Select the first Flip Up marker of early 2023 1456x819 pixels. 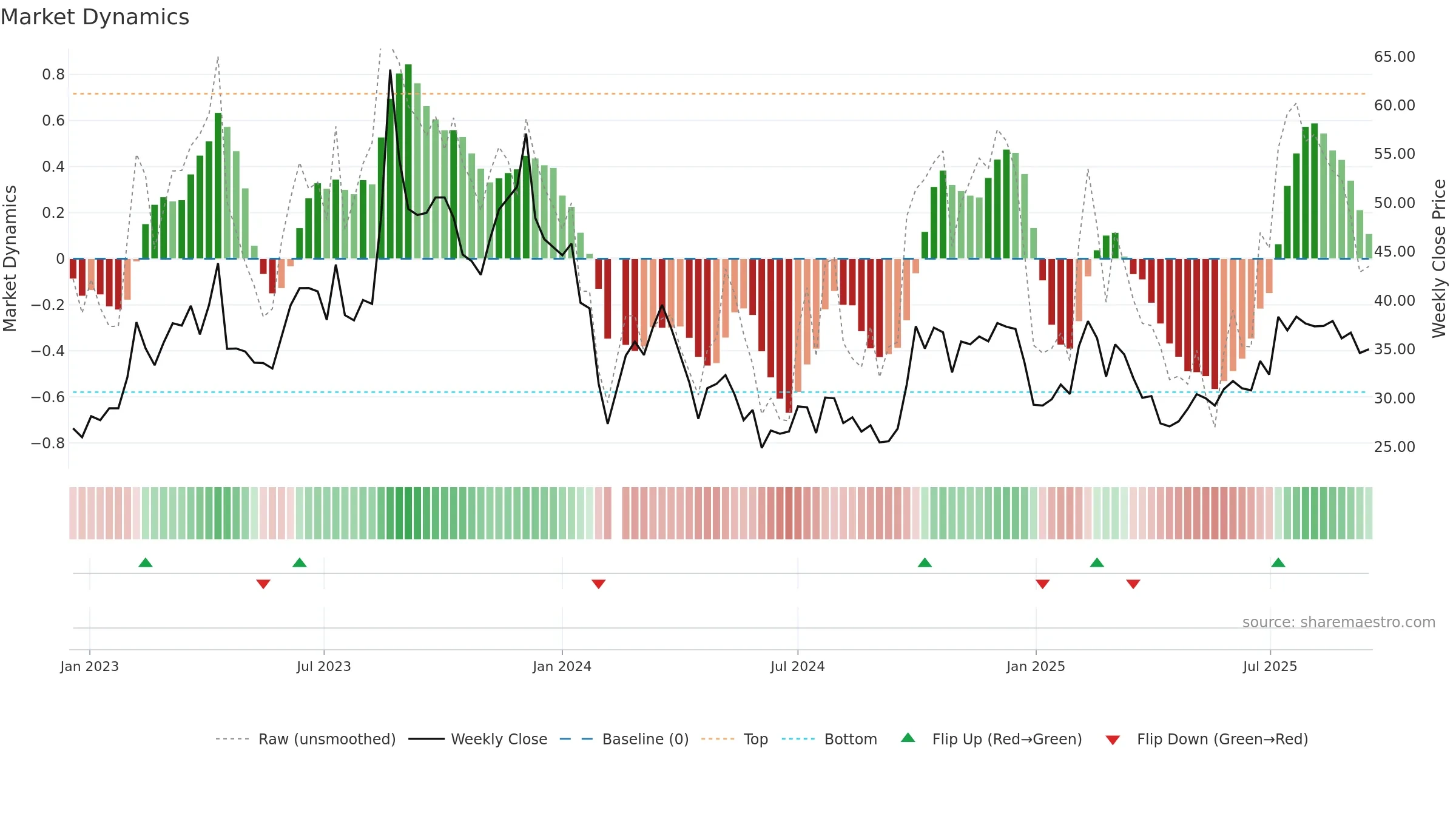point(146,562)
